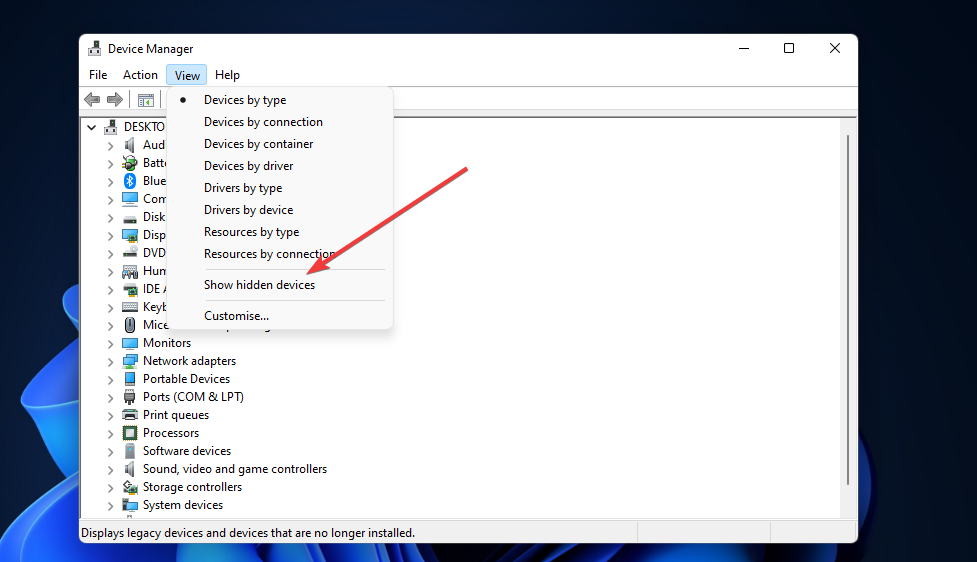The image size is (977, 562).
Task: Expand the Software devices category
Action: [x=110, y=452]
